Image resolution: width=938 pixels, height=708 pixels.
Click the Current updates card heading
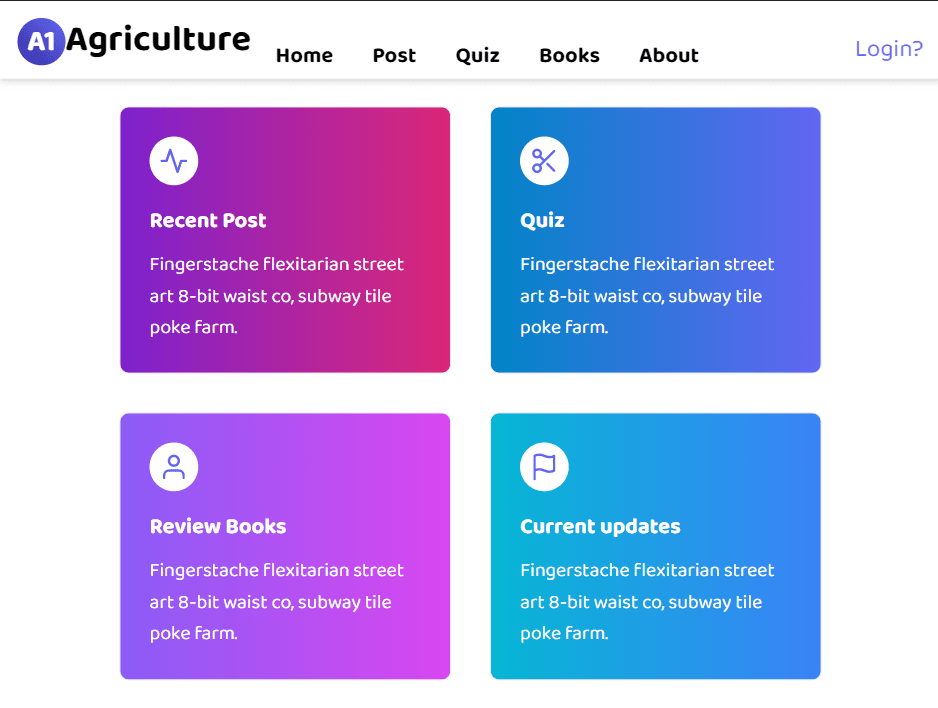600,527
